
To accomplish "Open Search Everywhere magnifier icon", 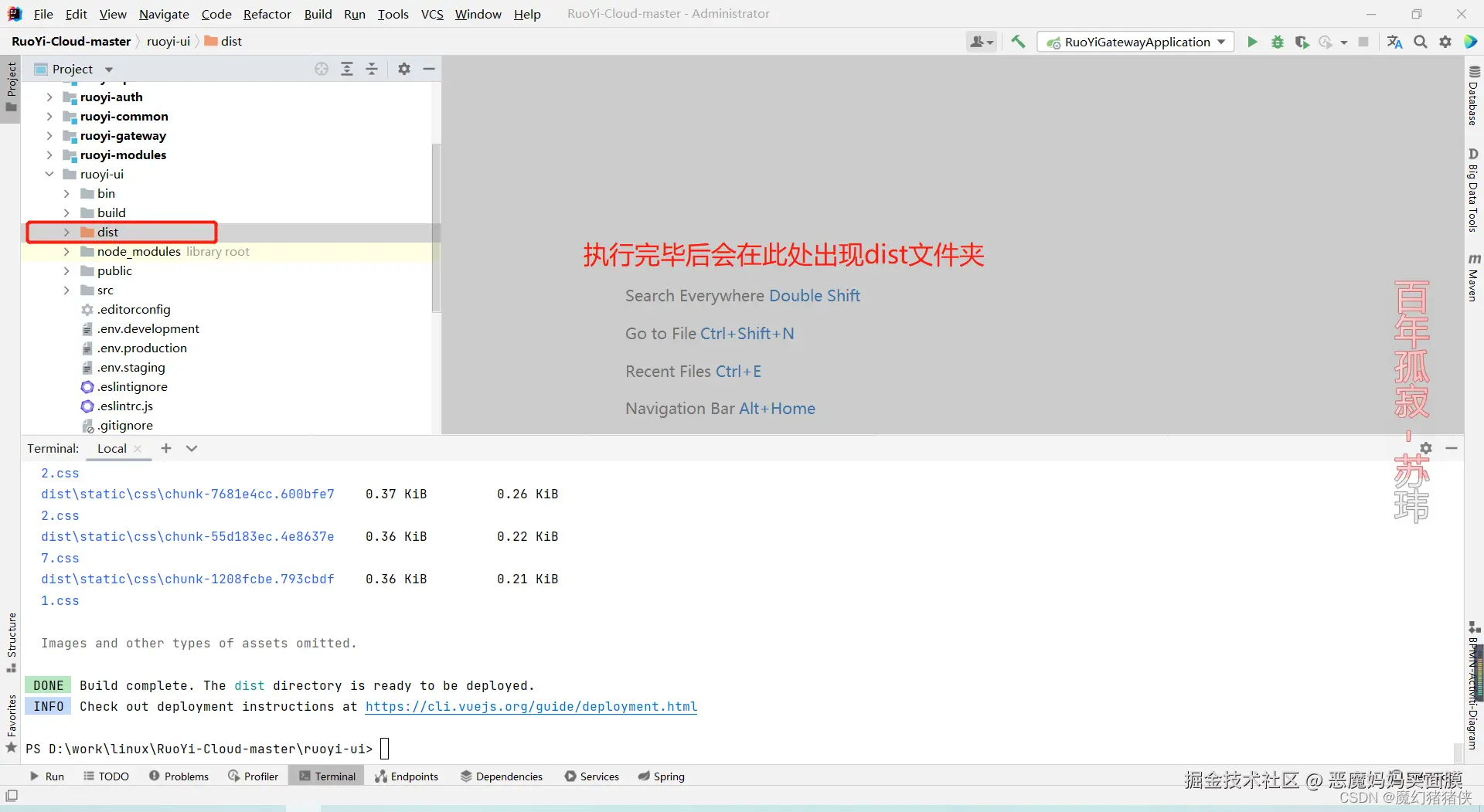I will tap(1421, 42).
